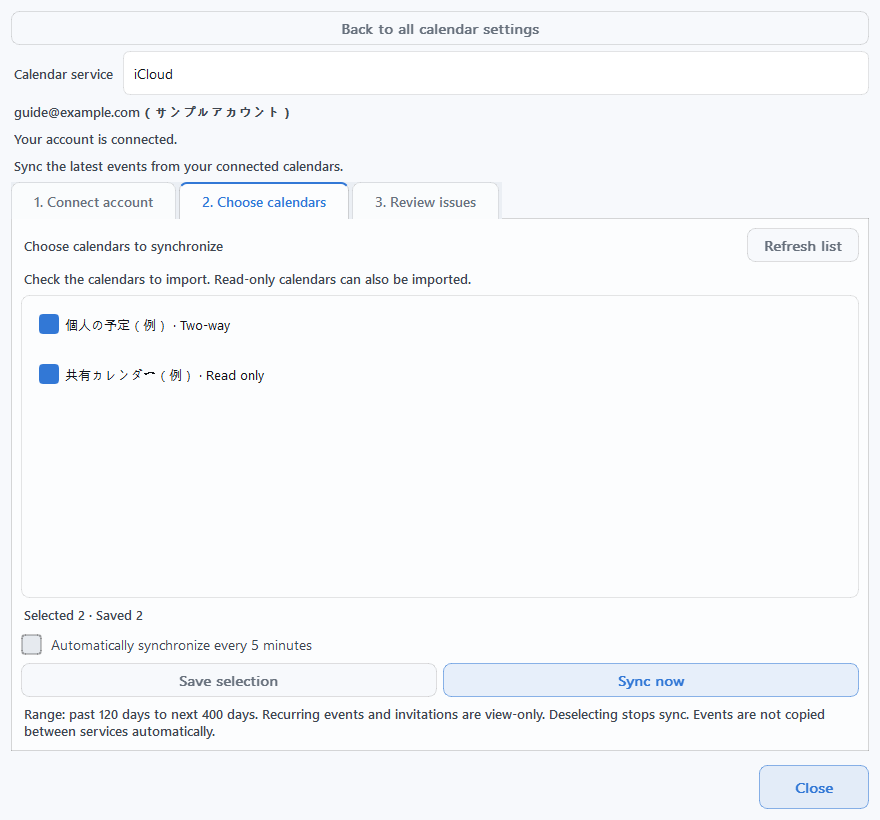The height and width of the screenshot is (820, 880).
Task: Click the Calendar service label
Action: coord(63,75)
